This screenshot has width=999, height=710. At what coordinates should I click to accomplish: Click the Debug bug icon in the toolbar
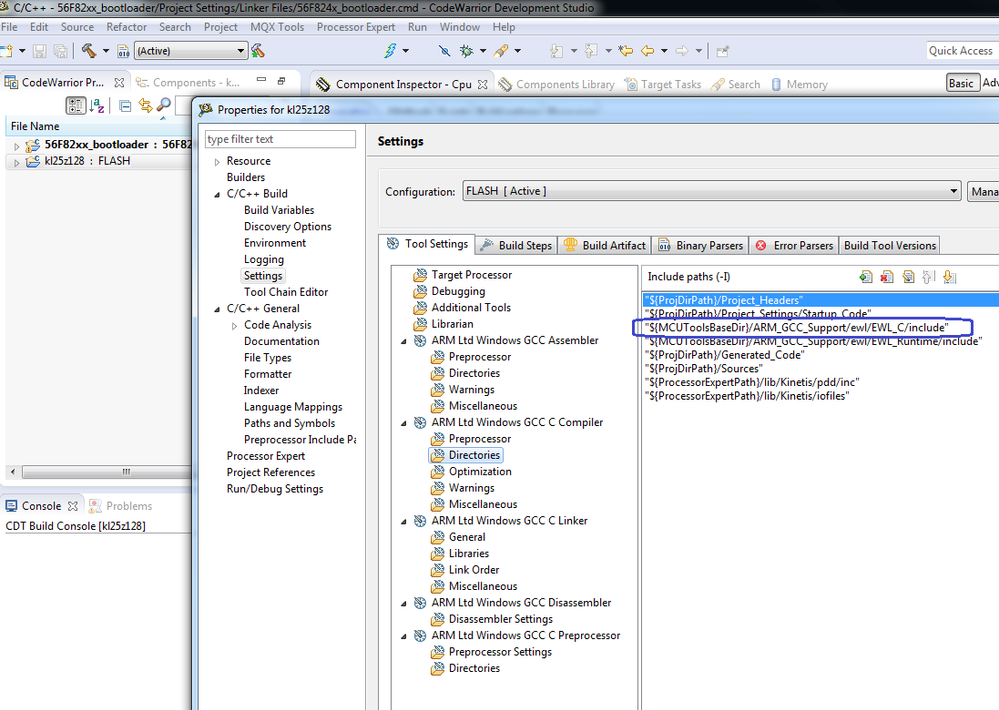(x=466, y=51)
